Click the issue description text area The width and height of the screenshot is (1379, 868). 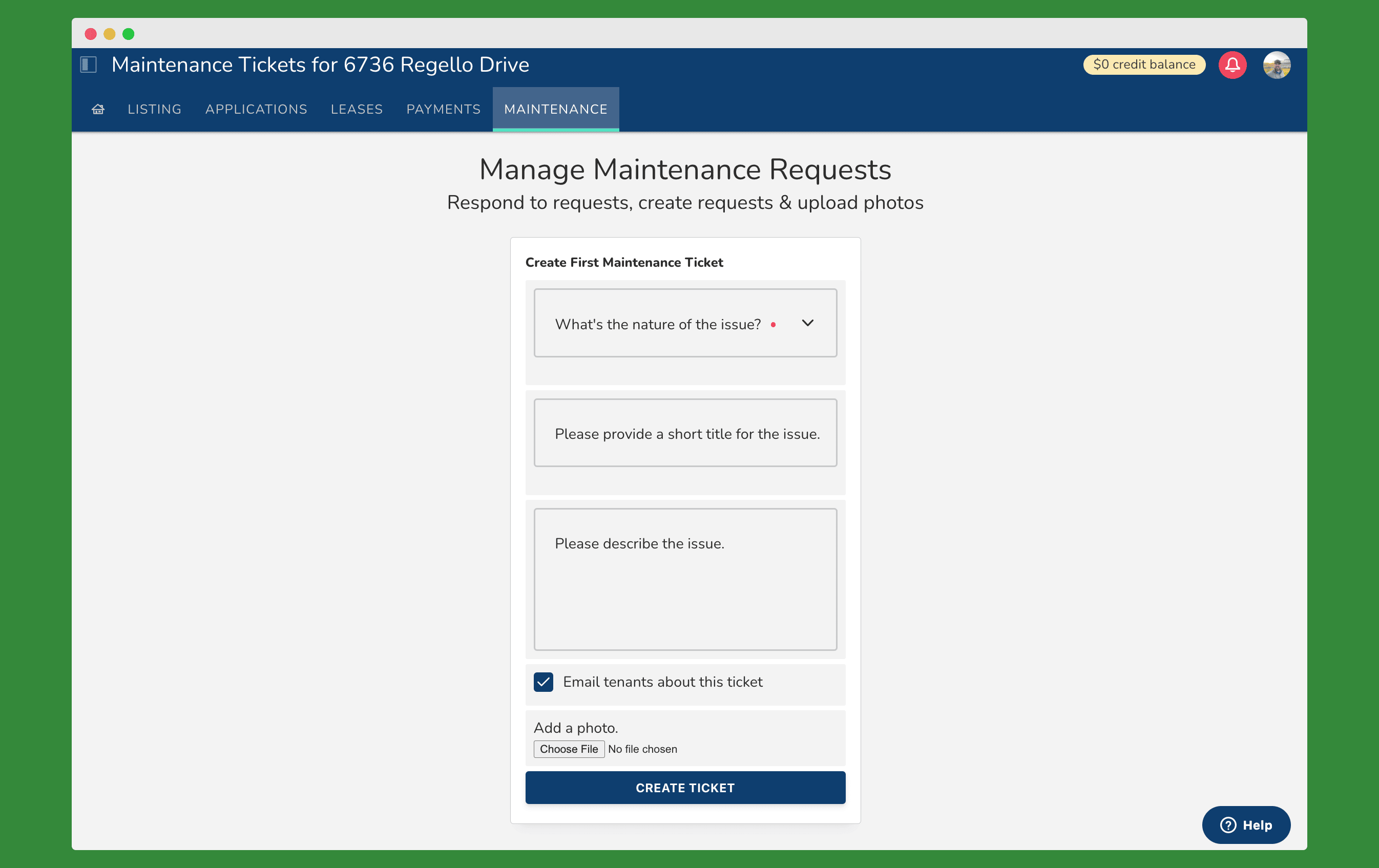point(685,579)
